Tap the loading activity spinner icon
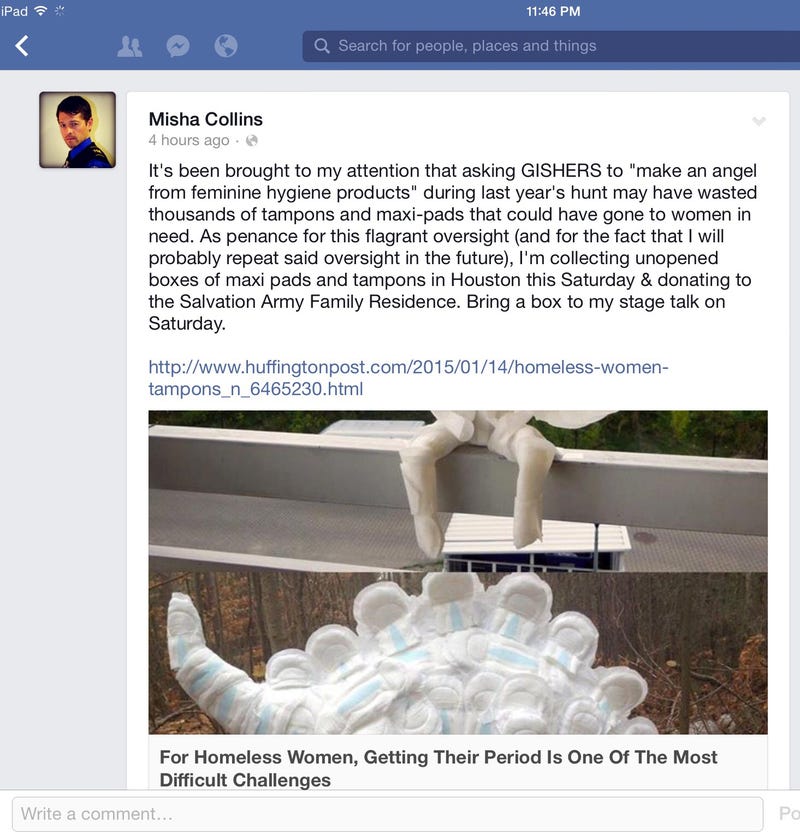The image size is (800, 835). (x=59, y=11)
